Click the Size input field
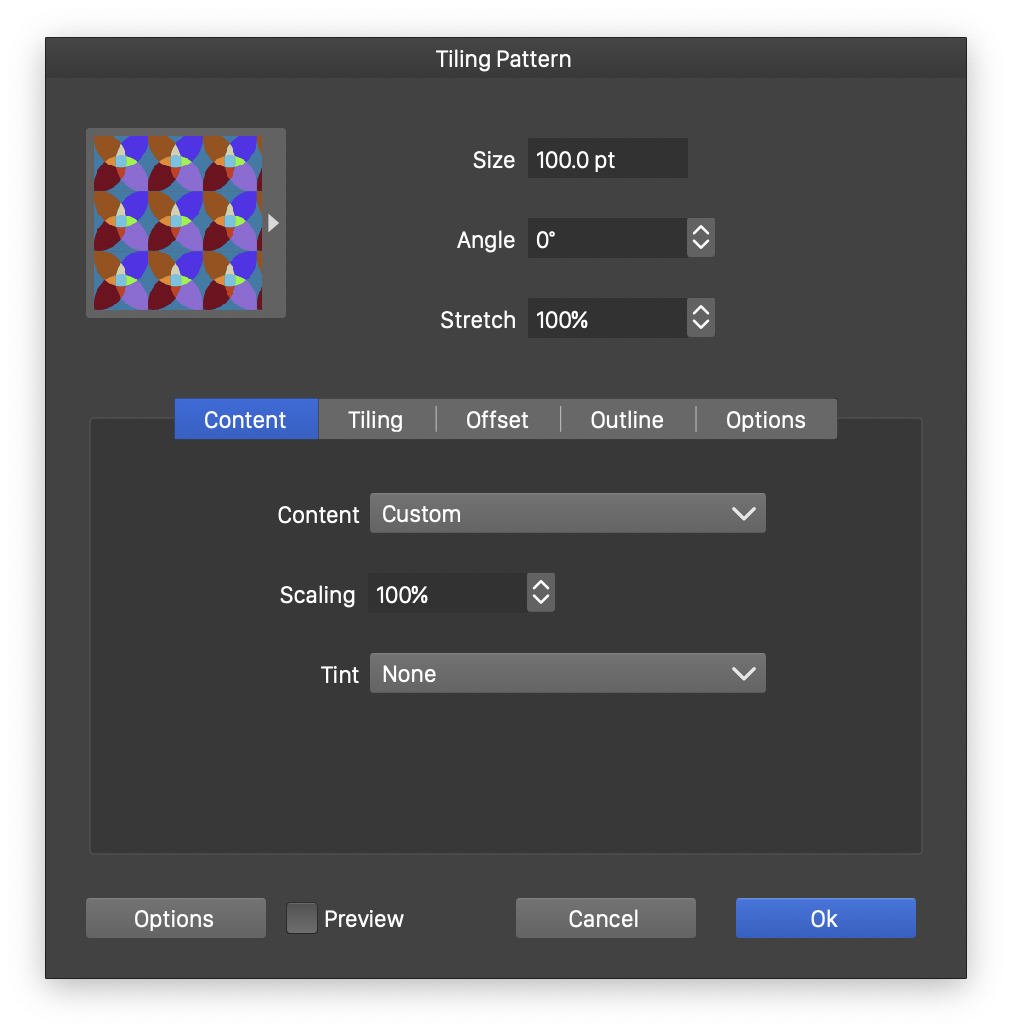This screenshot has height=1032, width=1012. coord(607,159)
